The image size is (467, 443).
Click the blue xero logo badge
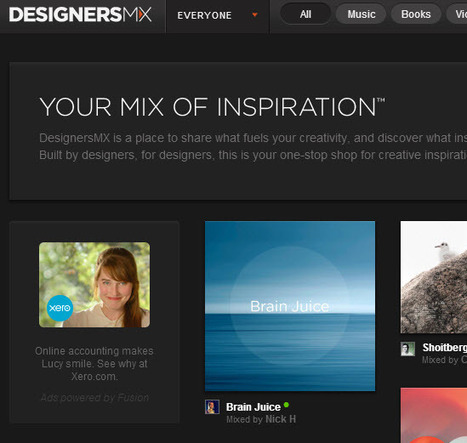(x=60, y=308)
